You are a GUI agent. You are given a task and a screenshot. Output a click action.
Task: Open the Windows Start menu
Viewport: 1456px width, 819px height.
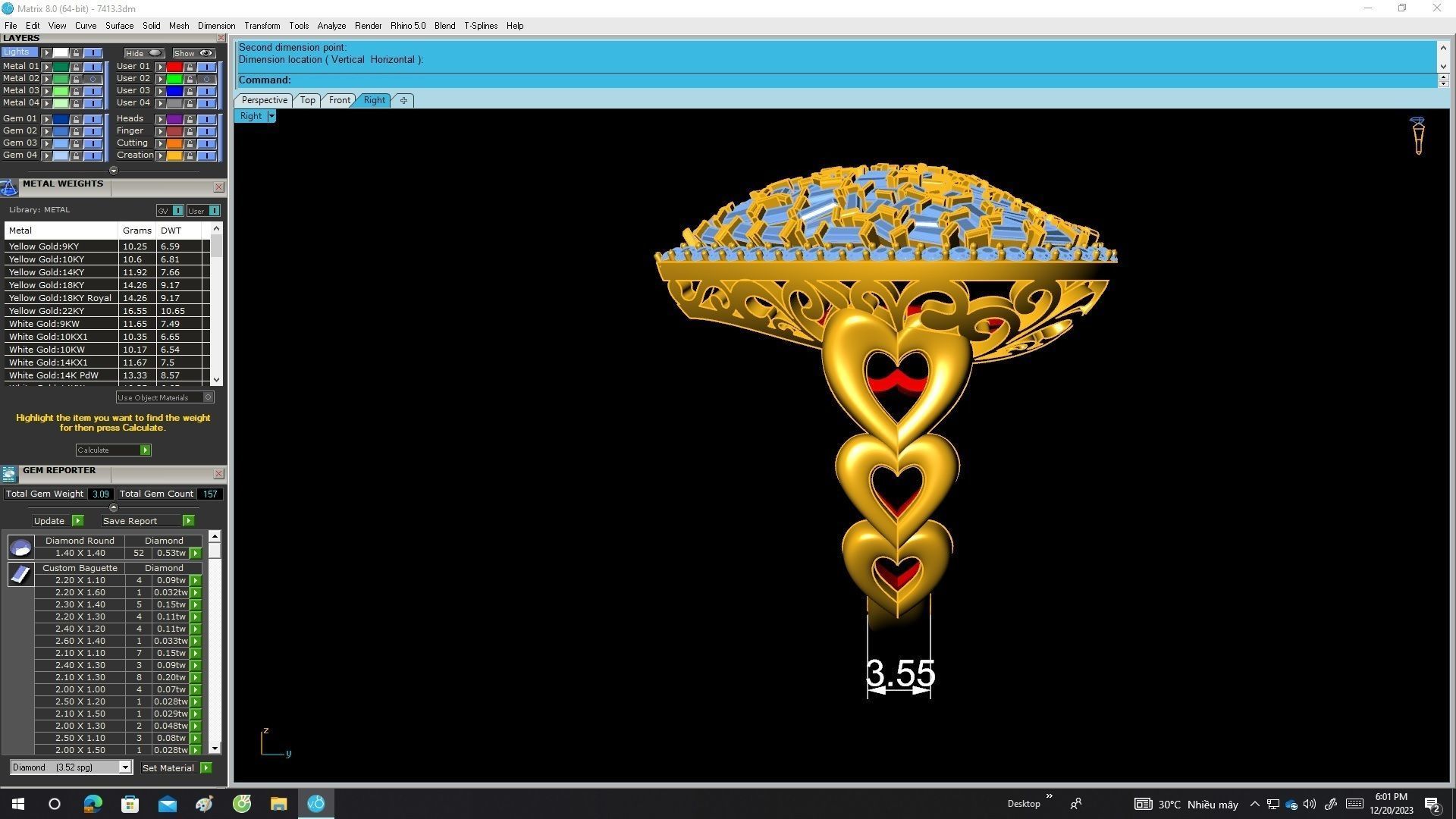(18, 804)
